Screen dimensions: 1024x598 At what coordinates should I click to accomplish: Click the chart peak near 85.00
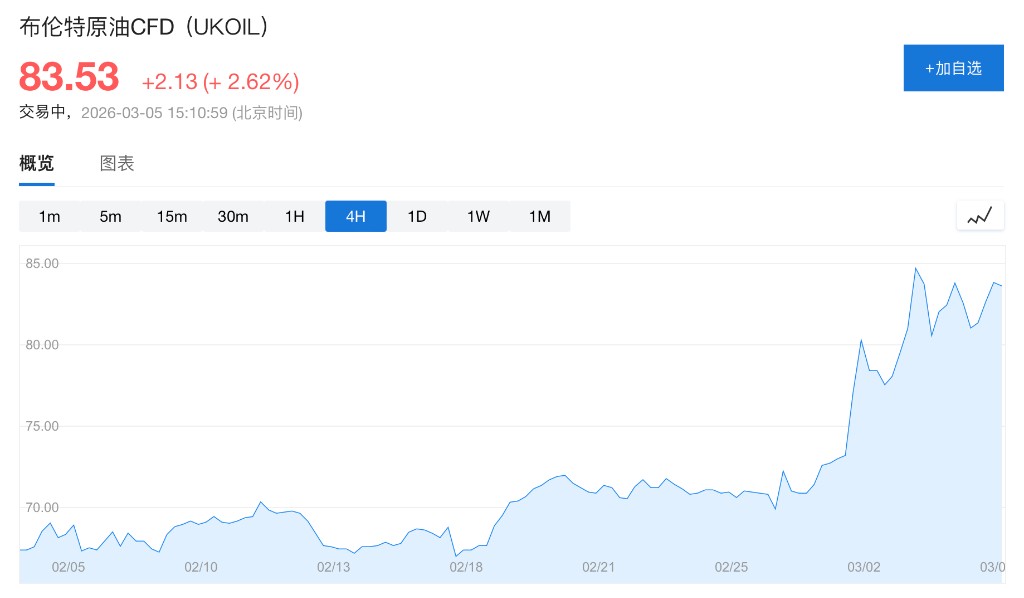click(x=915, y=268)
